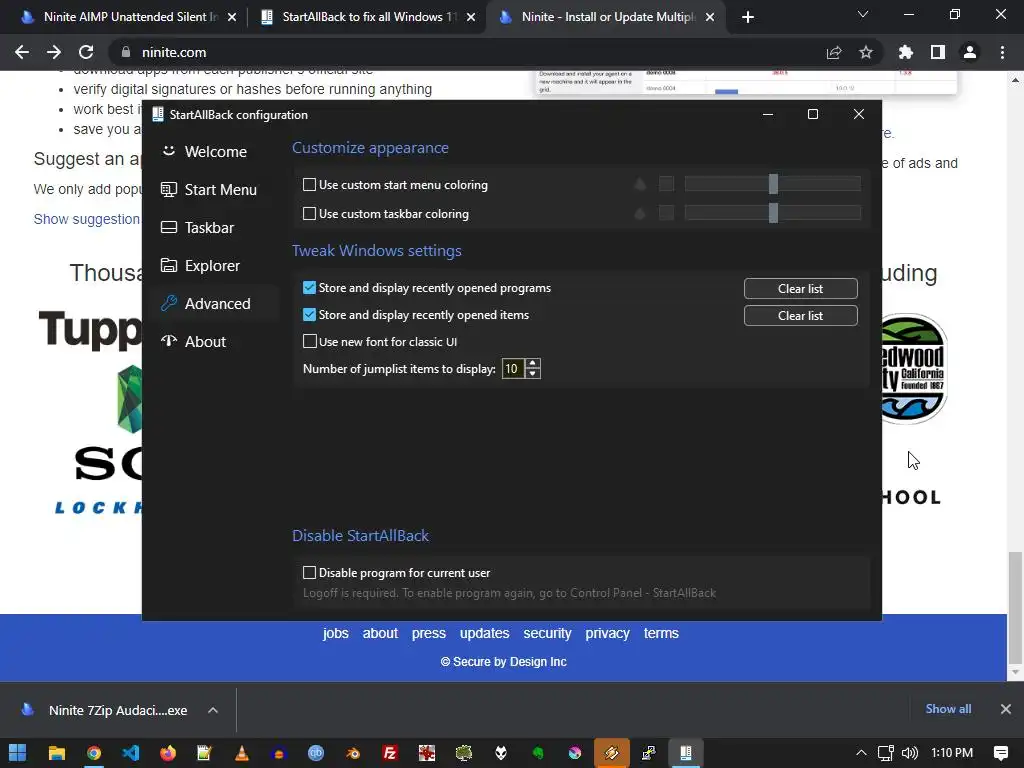Open Chrome tab search dropdown
Viewport: 1024px width, 768px height.
point(863,14)
